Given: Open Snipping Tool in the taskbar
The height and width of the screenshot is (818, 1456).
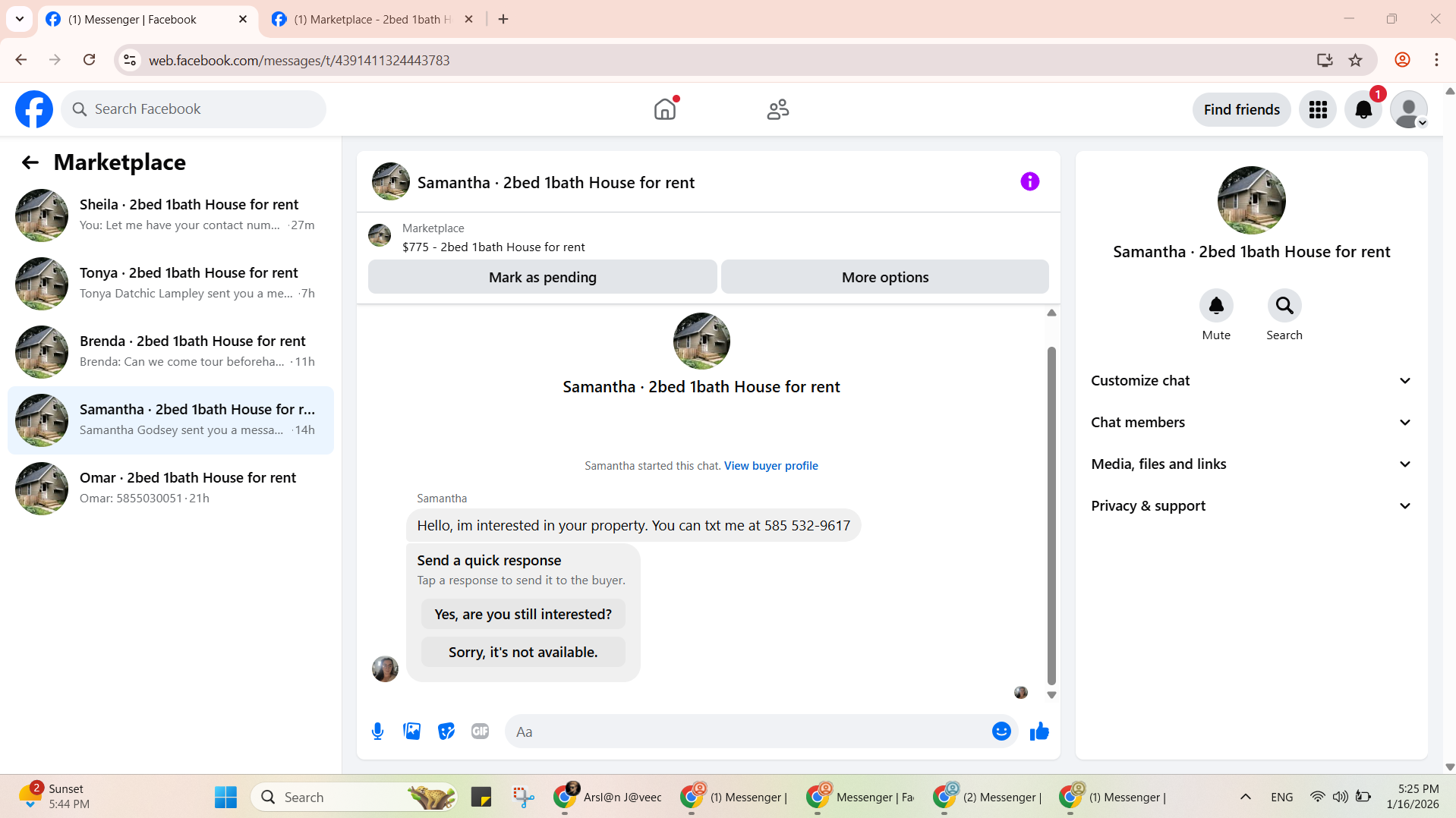Looking at the screenshot, I should (x=523, y=798).
